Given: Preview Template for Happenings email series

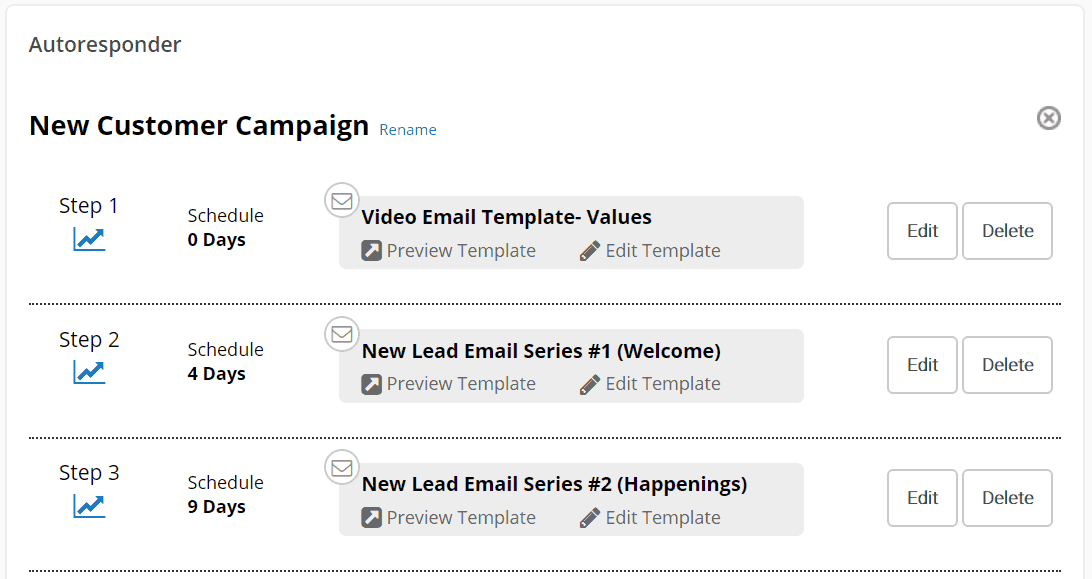Looking at the screenshot, I should point(448,518).
